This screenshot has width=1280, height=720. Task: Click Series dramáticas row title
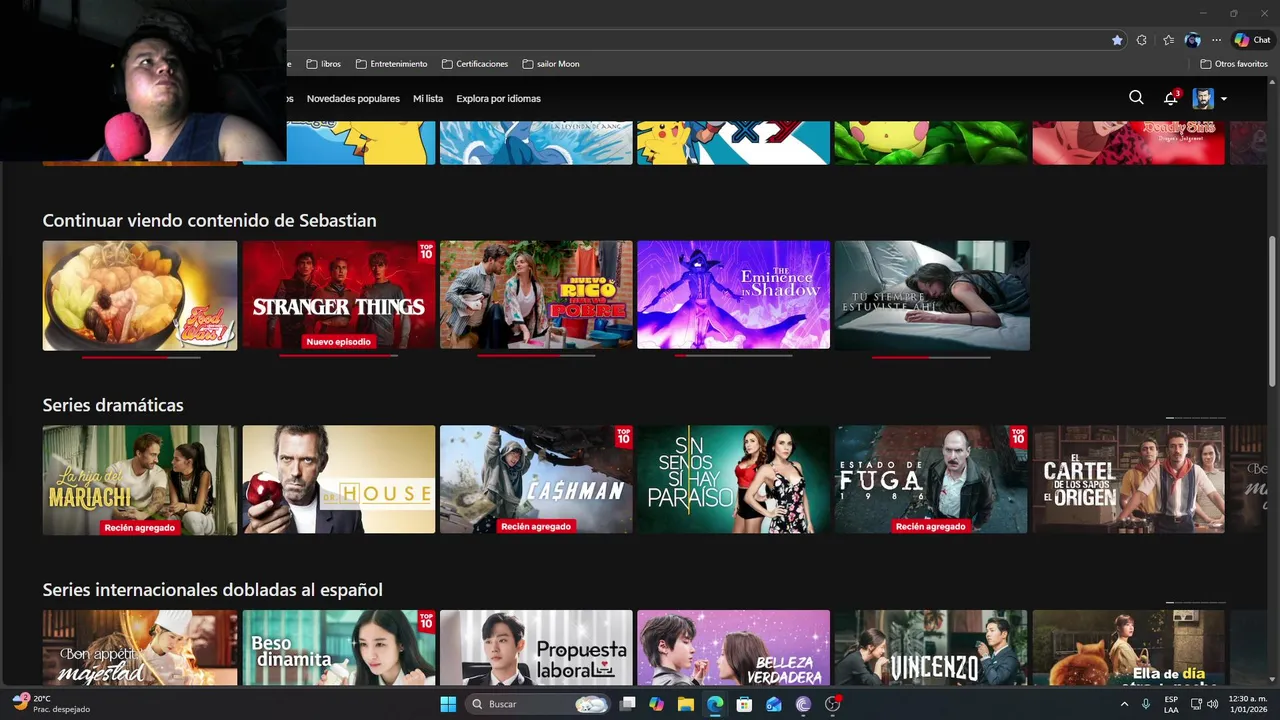(x=113, y=405)
